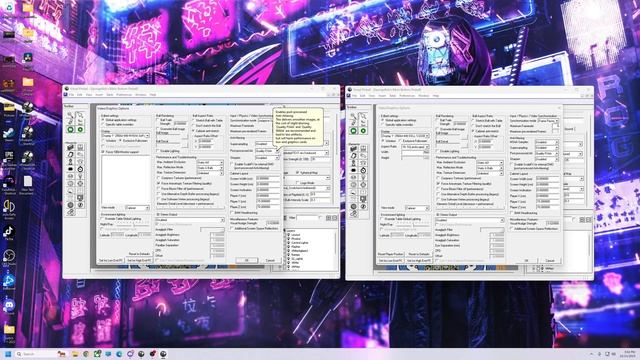Enable Ball Trails checkbox in left dialog

[164, 120]
